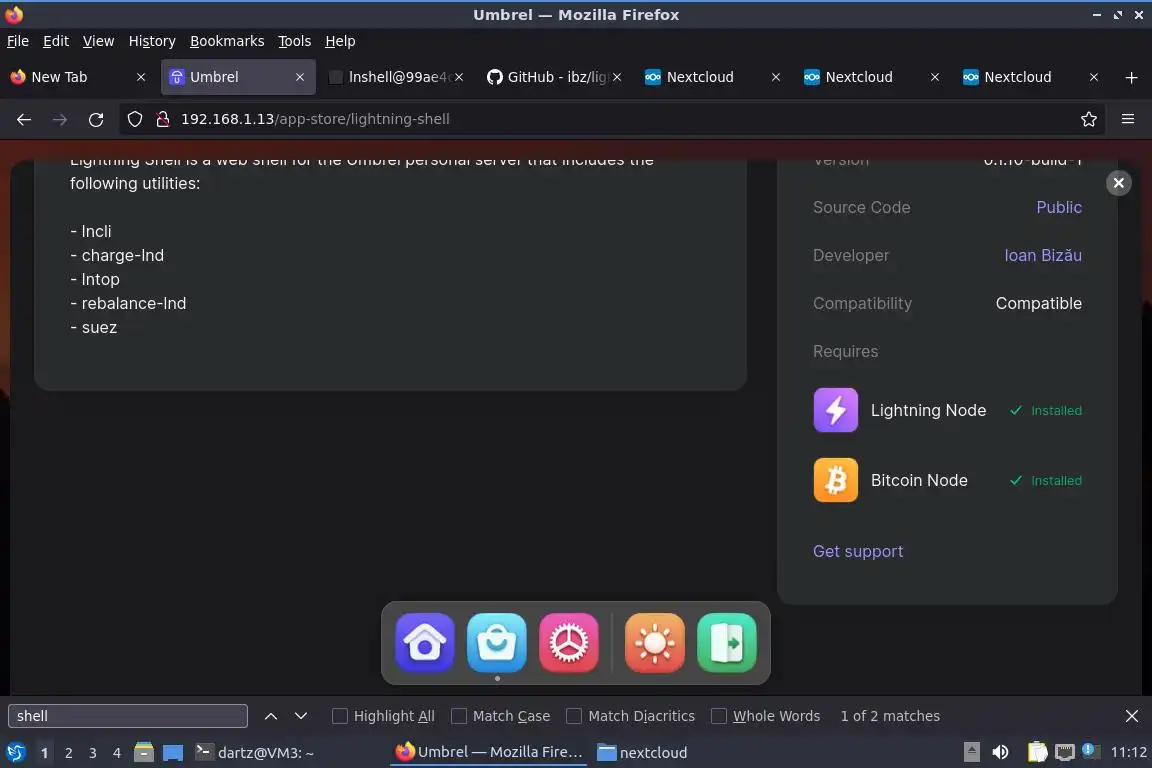
Task: Bookmark this page with the star
Action: tap(1089, 119)
